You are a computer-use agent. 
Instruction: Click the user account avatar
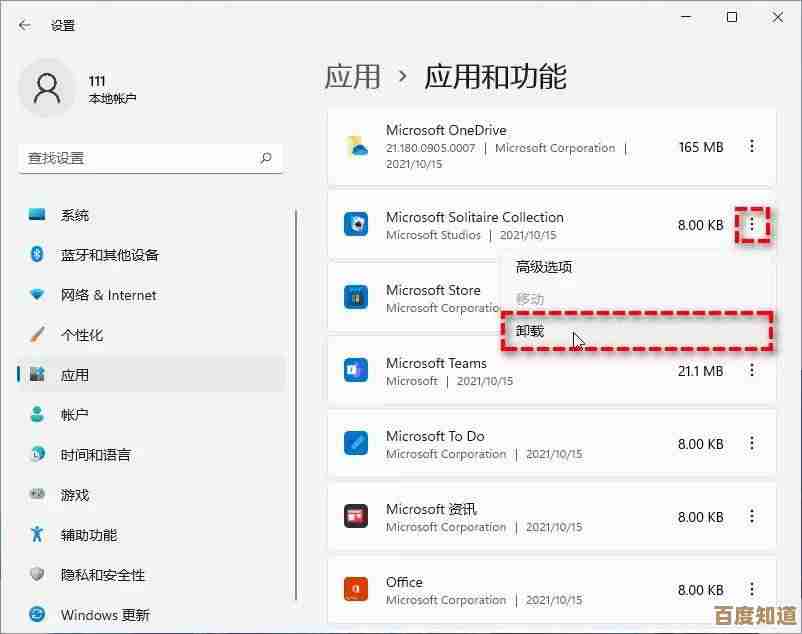pos(48,89)
